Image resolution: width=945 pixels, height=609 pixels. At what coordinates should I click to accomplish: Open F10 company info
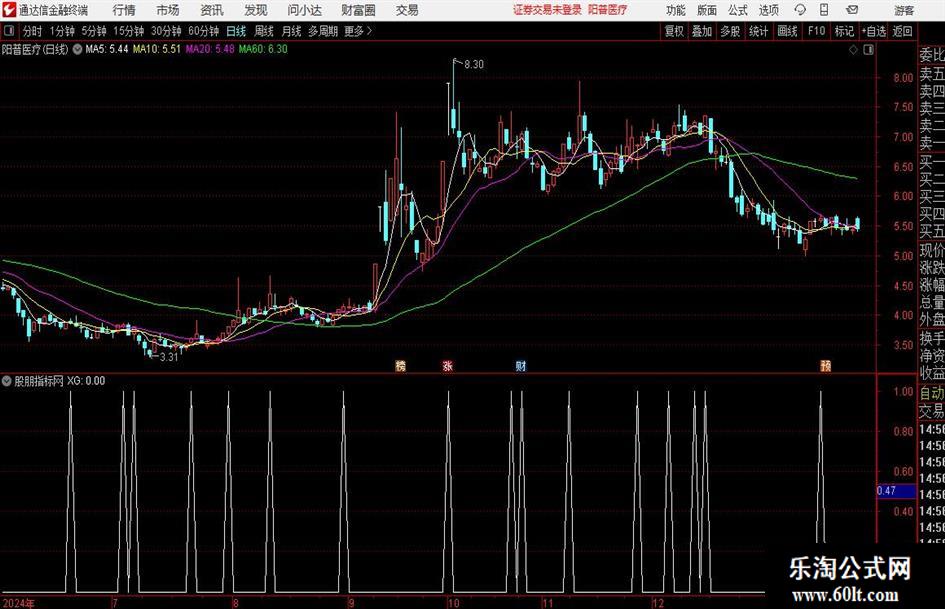coord(817,31)
